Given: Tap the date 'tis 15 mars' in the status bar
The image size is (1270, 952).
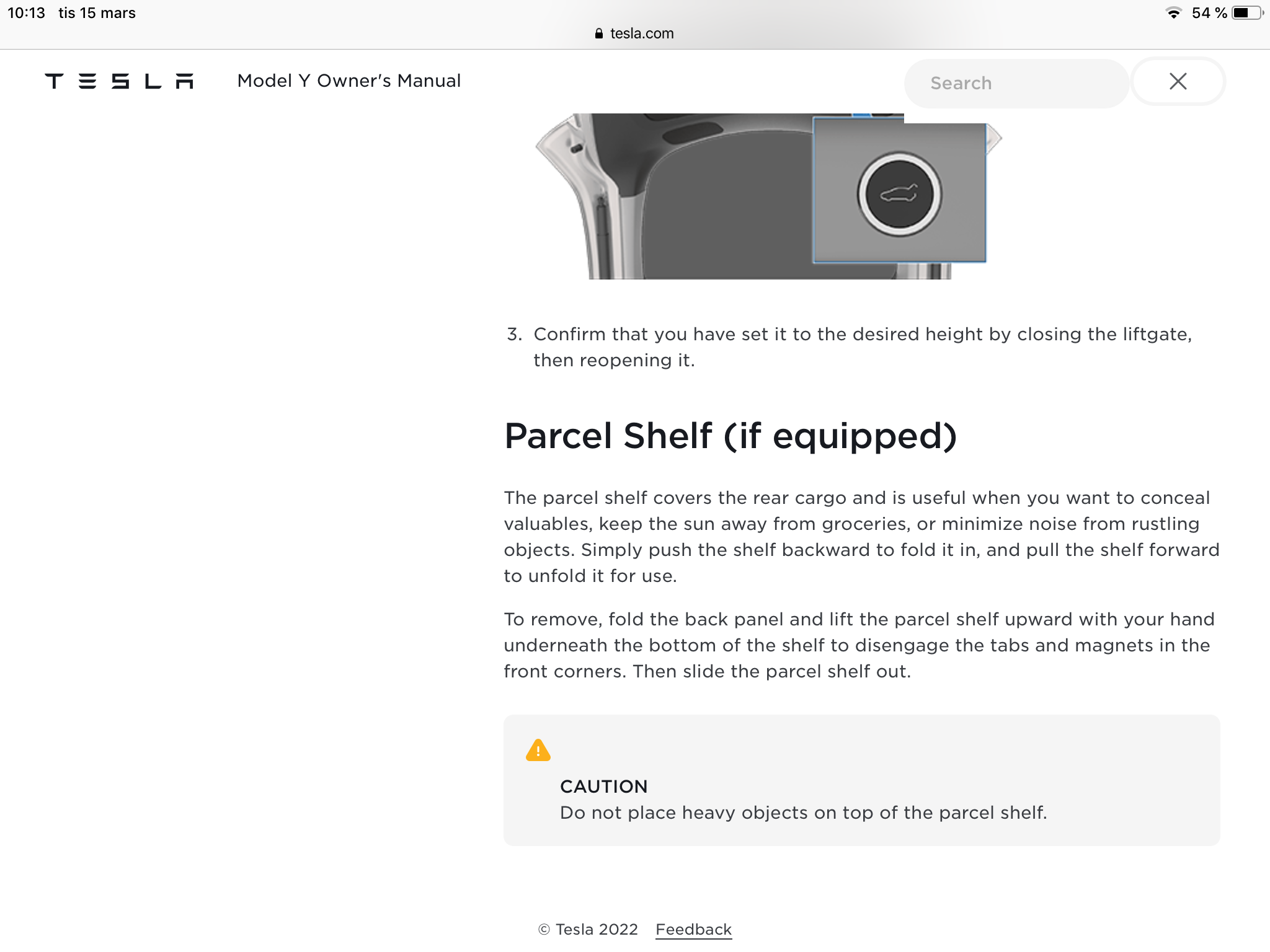Looking at the screenshot, I should point(97,13).
